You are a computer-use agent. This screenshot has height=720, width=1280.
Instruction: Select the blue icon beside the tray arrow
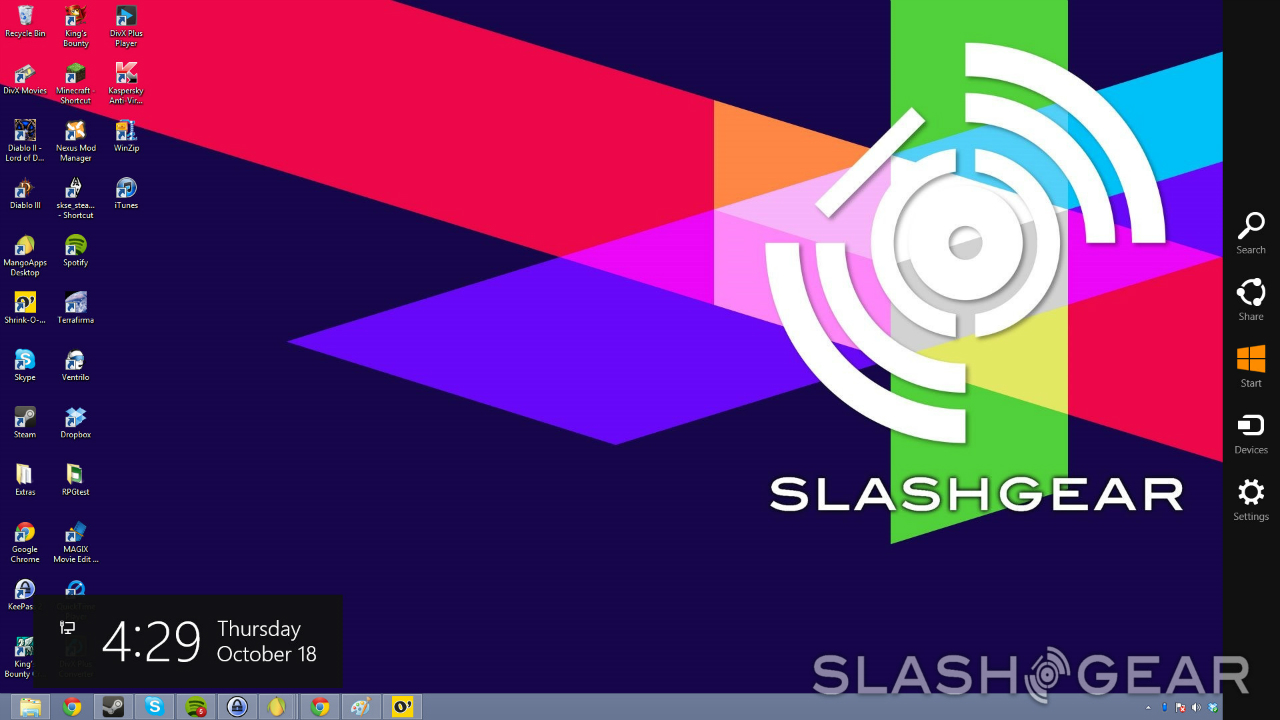[x=1164, y=707]
